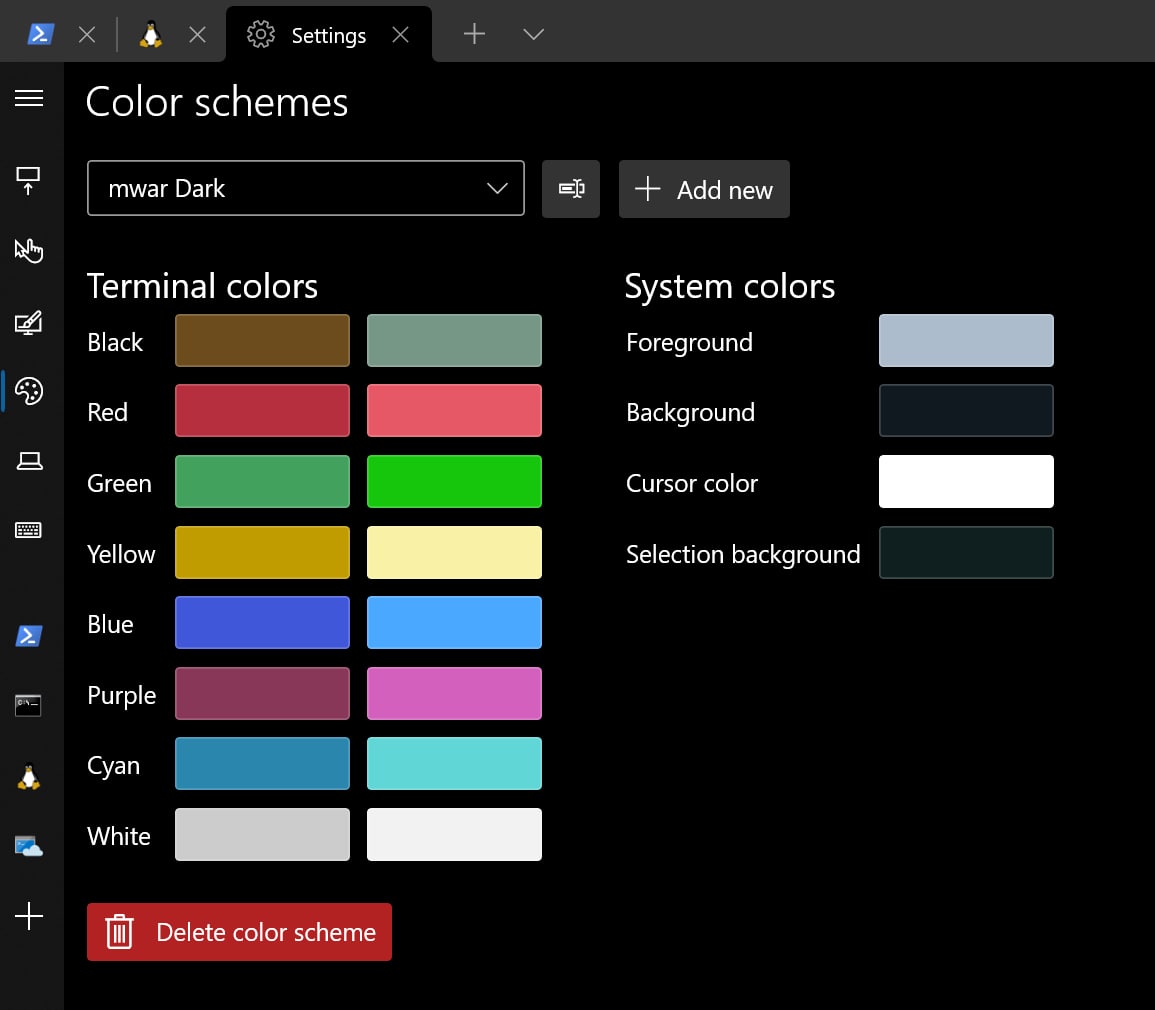Expand the hamburger navigation menu
1155x1010 pixels.
click(x=29, y=98)
